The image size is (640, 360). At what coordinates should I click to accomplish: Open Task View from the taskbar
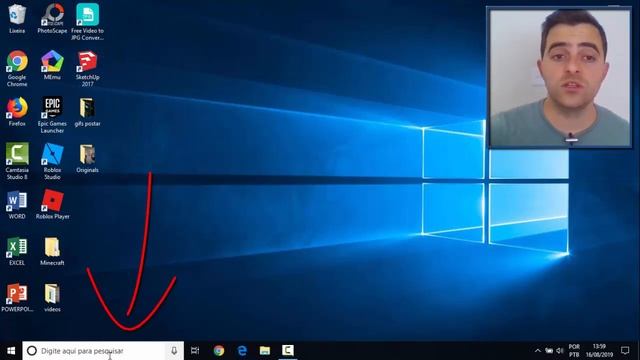pyautogui.click(x=195, y=351)
